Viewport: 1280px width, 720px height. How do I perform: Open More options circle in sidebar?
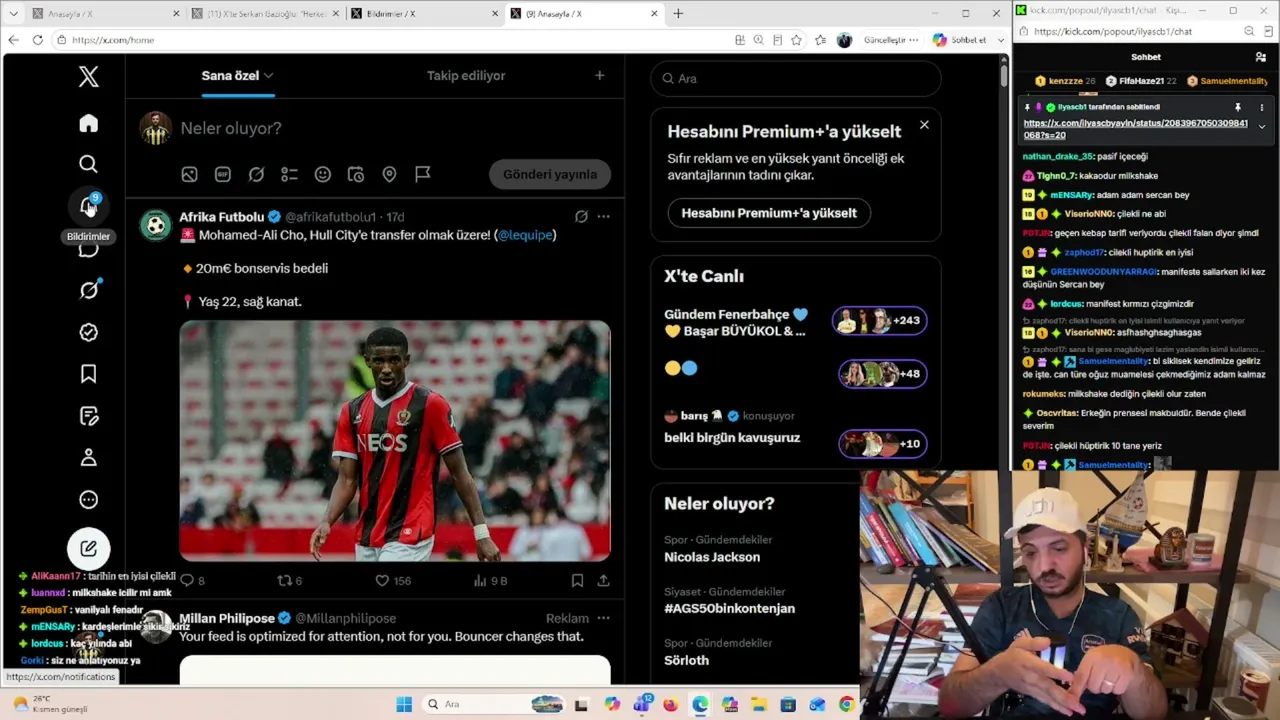[x=88, y=499]
